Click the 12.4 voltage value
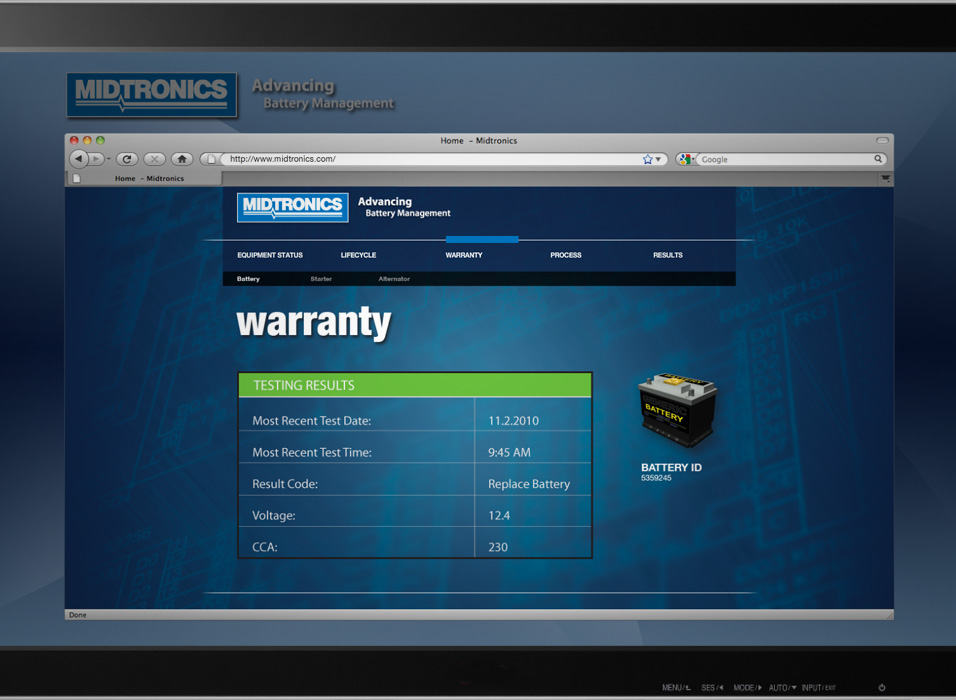956x700 pixels. click(499, 516)
